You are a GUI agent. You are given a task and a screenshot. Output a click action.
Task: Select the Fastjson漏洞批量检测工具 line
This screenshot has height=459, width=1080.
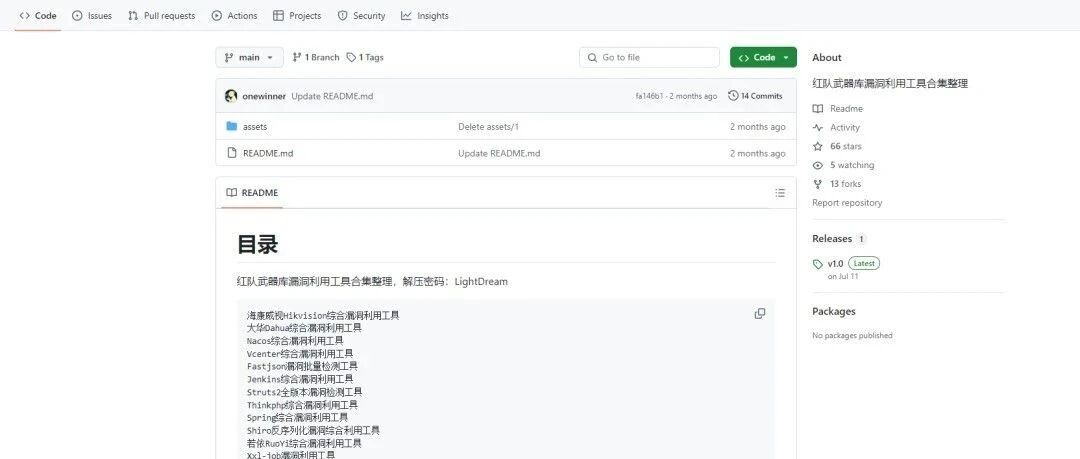point(302,366)
